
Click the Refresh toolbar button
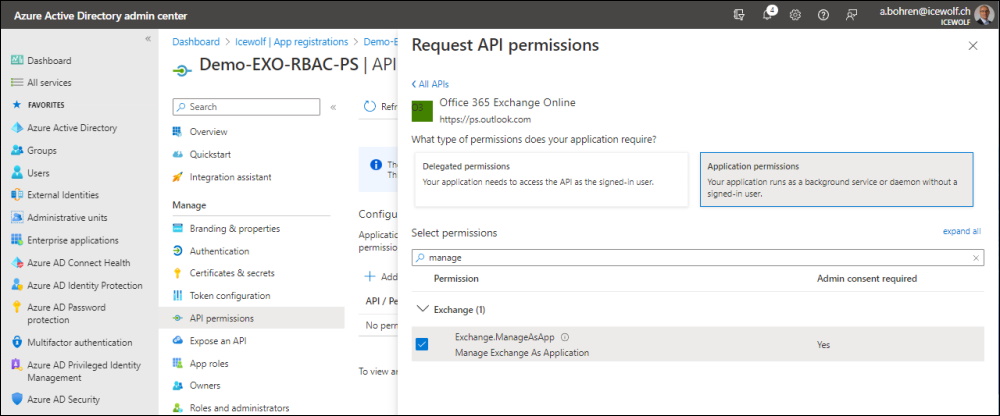[x=379, y=107]
